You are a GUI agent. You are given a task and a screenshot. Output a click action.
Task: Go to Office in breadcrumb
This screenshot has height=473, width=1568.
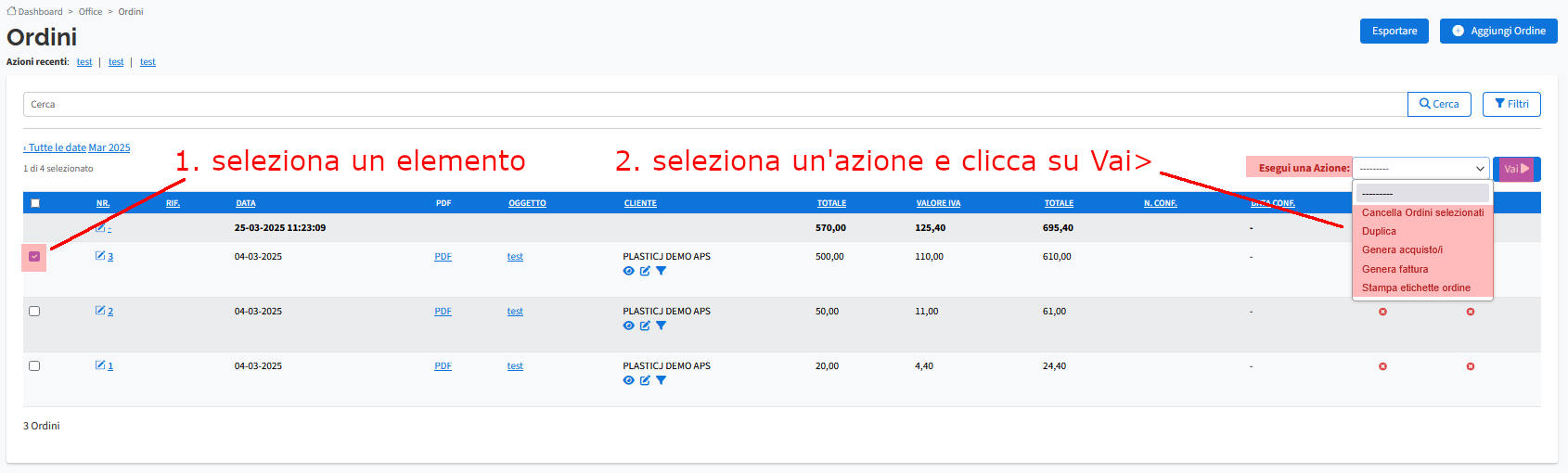pos(90,11)
